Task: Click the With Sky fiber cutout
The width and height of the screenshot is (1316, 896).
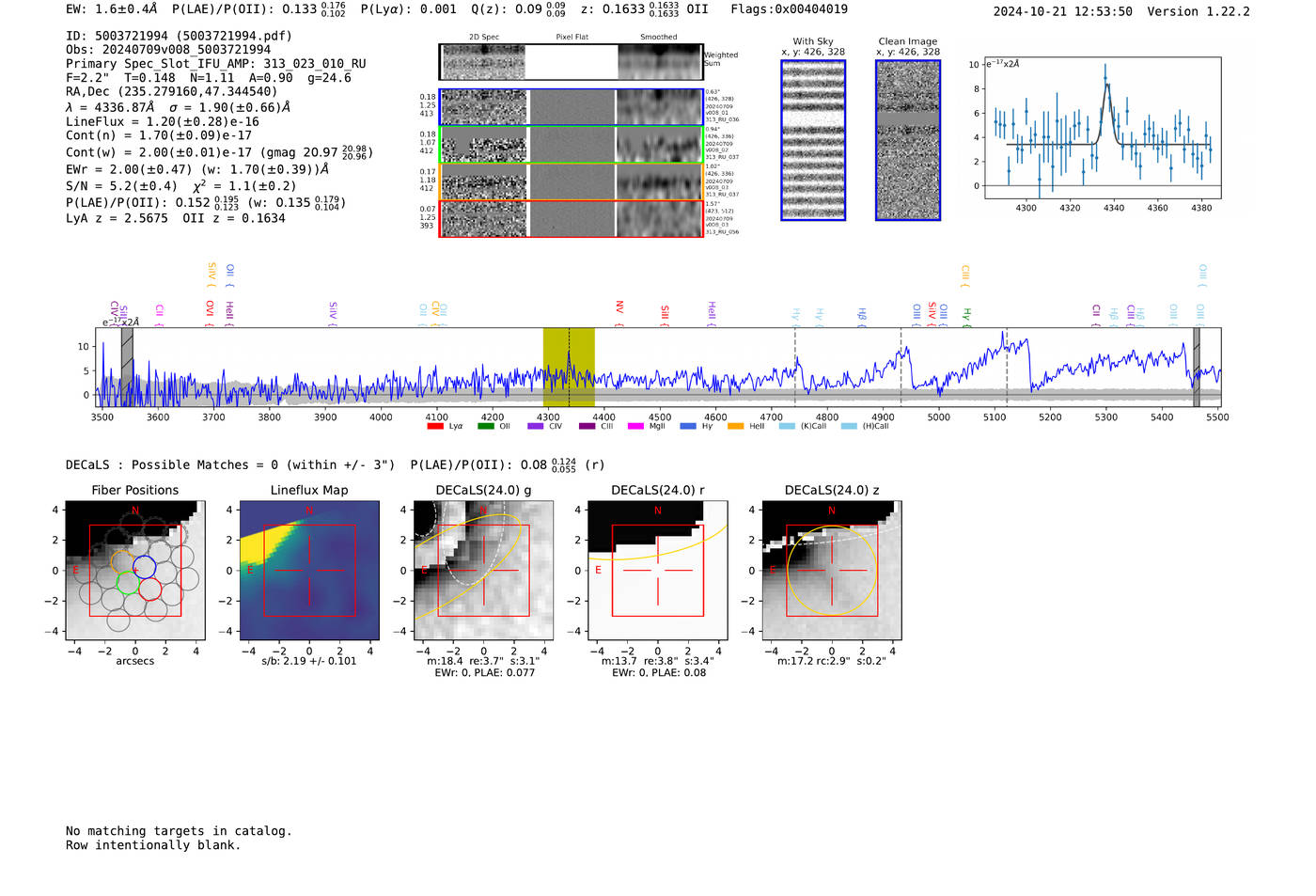Action: tap(813, 140)
